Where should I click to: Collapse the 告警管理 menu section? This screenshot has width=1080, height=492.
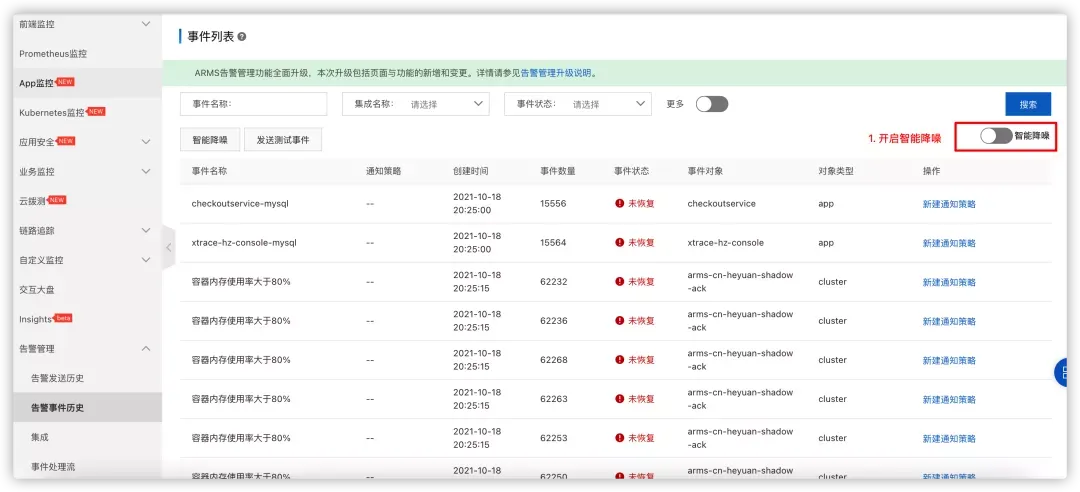tap(145, 349)
